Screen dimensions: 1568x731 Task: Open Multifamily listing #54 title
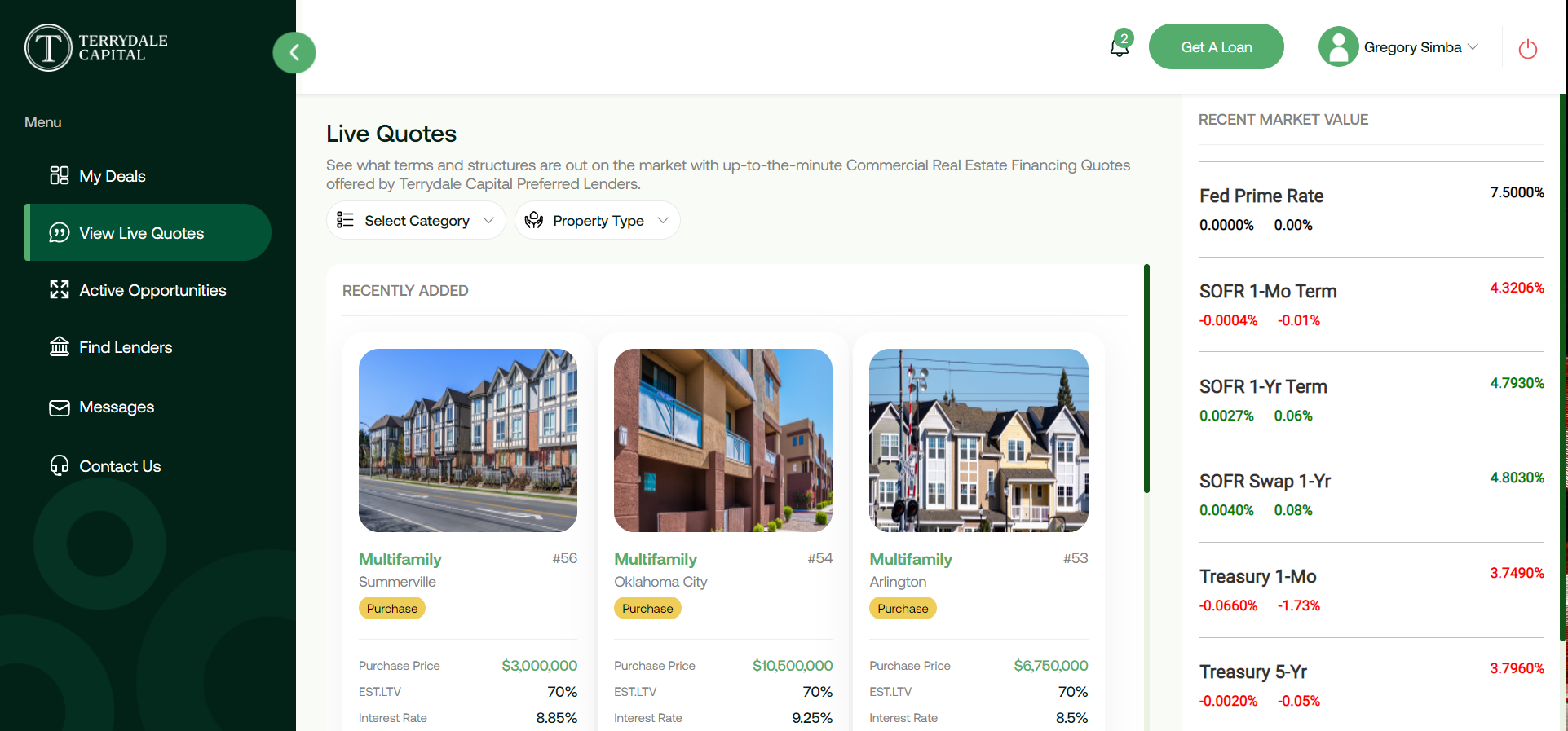[656, 559]
